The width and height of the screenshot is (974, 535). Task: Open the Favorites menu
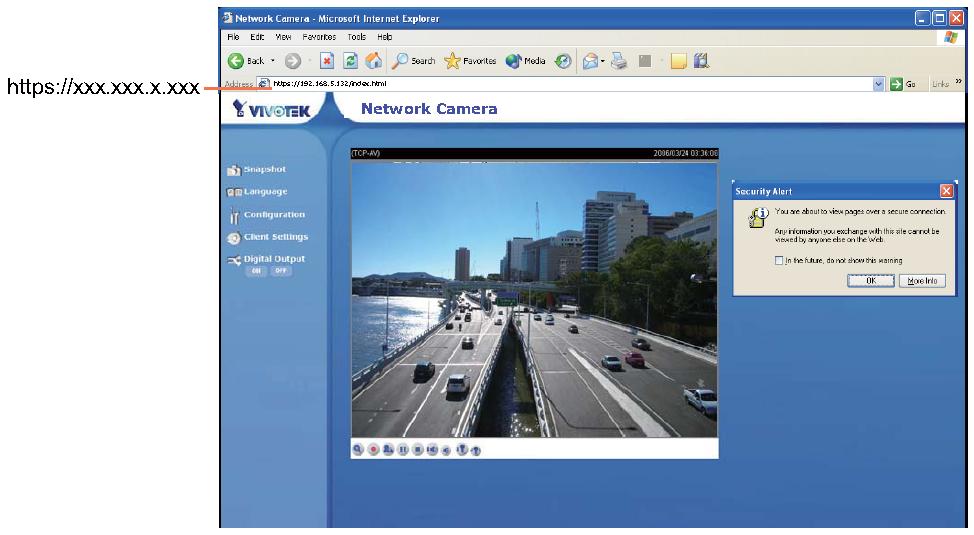coord(319,37)
